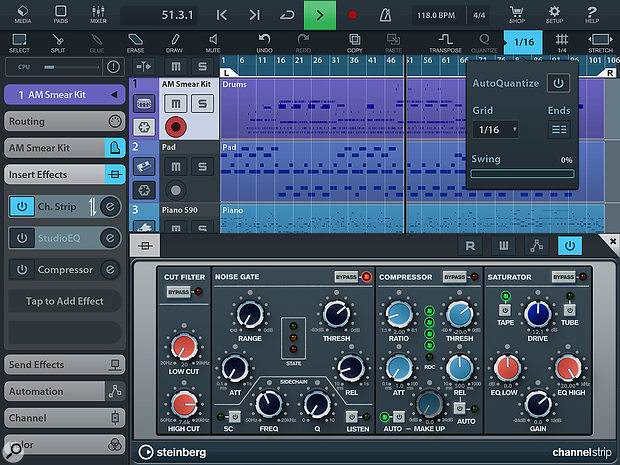620x465 pixels.
Task: Click the 4/4 time signature field
Action: [x=479, y=15]
